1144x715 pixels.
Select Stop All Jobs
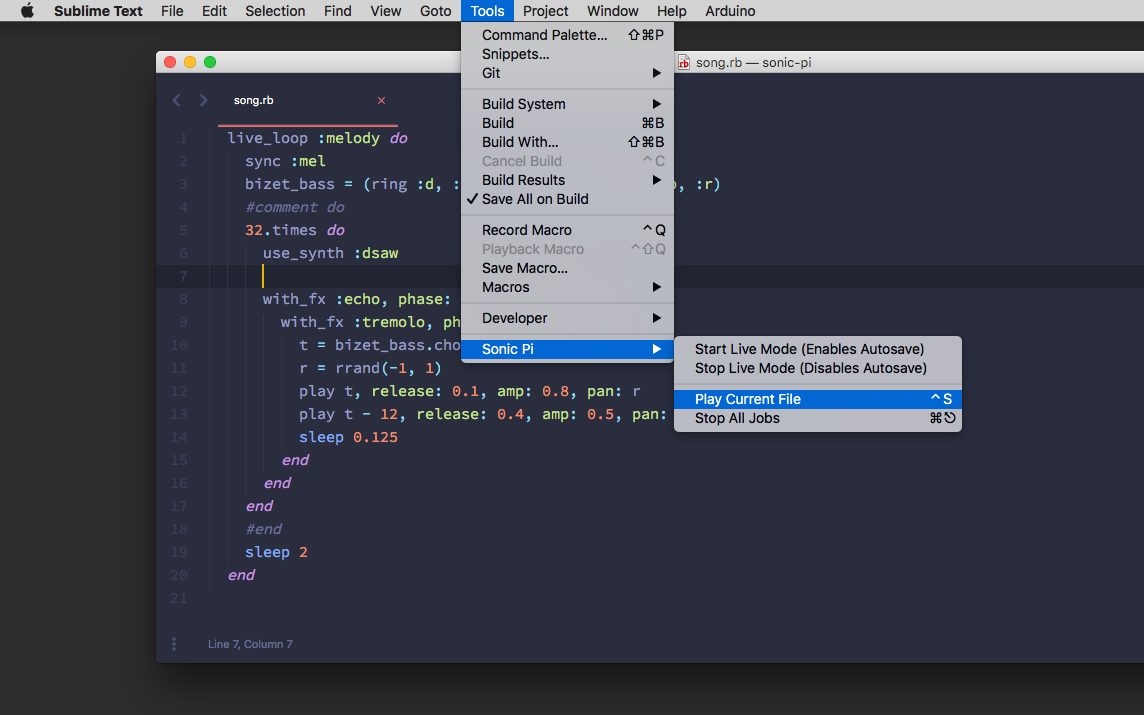coord(818,418)
